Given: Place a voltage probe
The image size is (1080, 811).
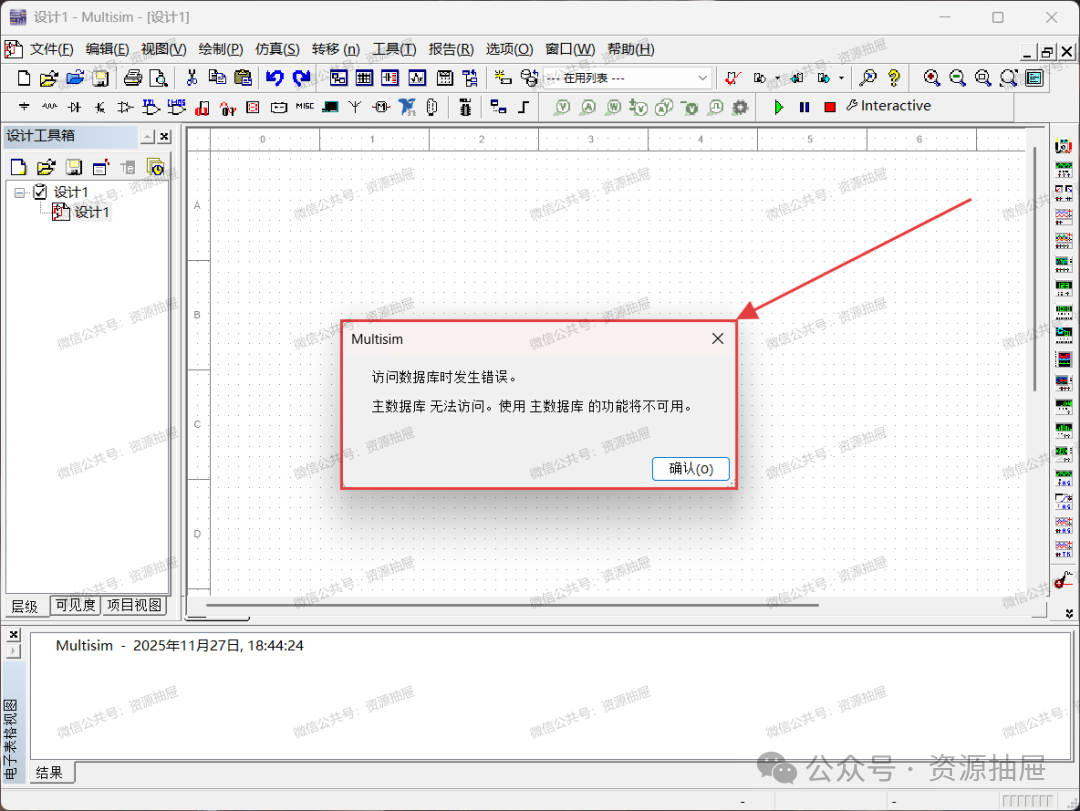Looking at the screenshot, I should click(x=563, y=107).
